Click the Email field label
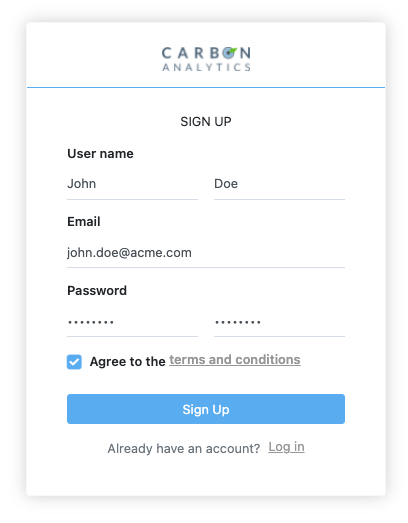This screenshot has width=408, height=523. [84, 222]
